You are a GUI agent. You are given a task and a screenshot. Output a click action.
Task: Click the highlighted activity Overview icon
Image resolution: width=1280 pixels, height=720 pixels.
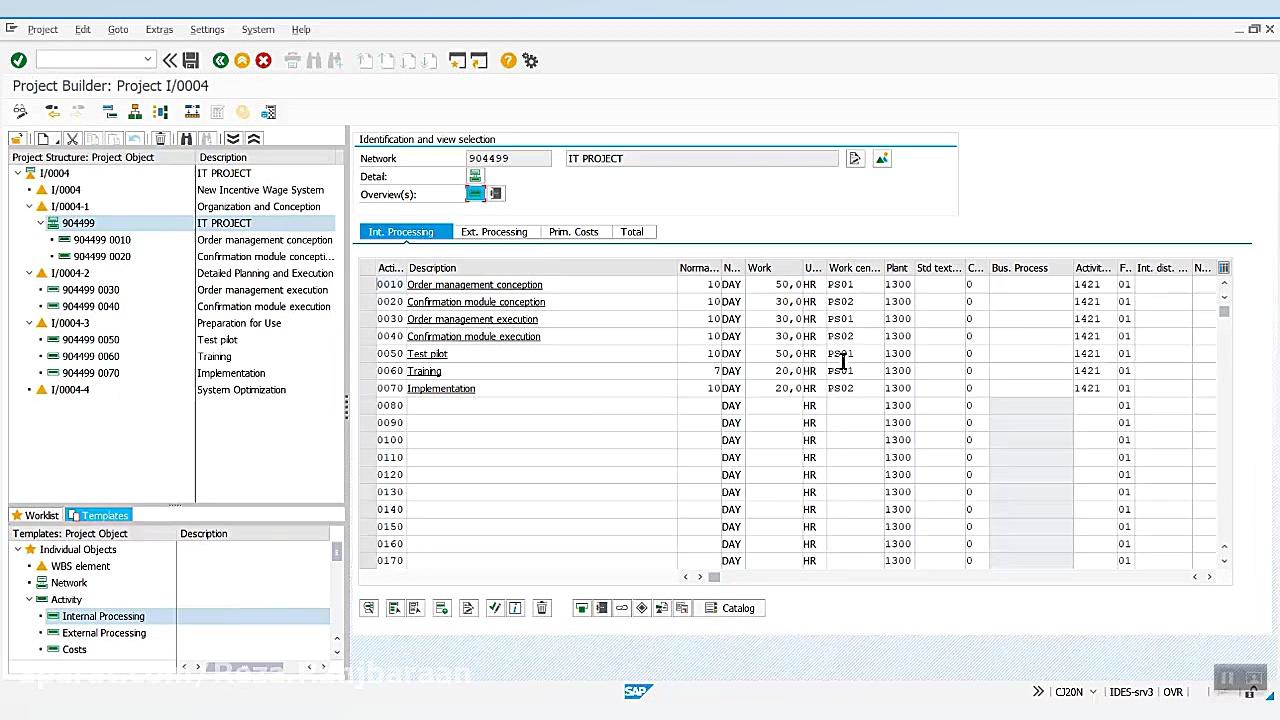475,194
